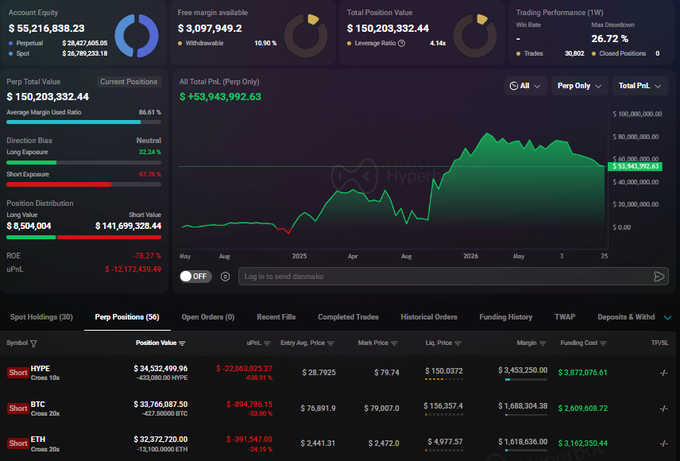The height and width of the screenshot is (461, 680).
Task: Click ETH mark price $2,472.0
Action: pyautogui.click(x=383, y=444)
